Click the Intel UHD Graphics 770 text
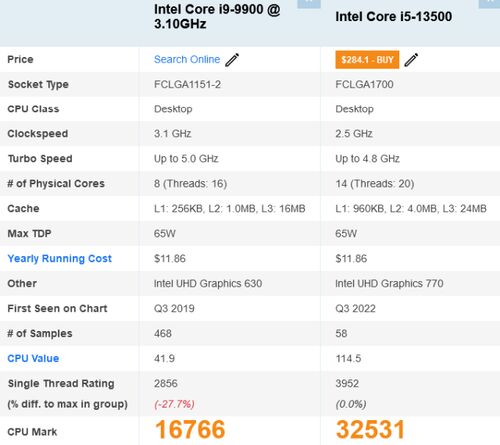The image size is (500, 445). pyautogui.click(x=389, y=283)
